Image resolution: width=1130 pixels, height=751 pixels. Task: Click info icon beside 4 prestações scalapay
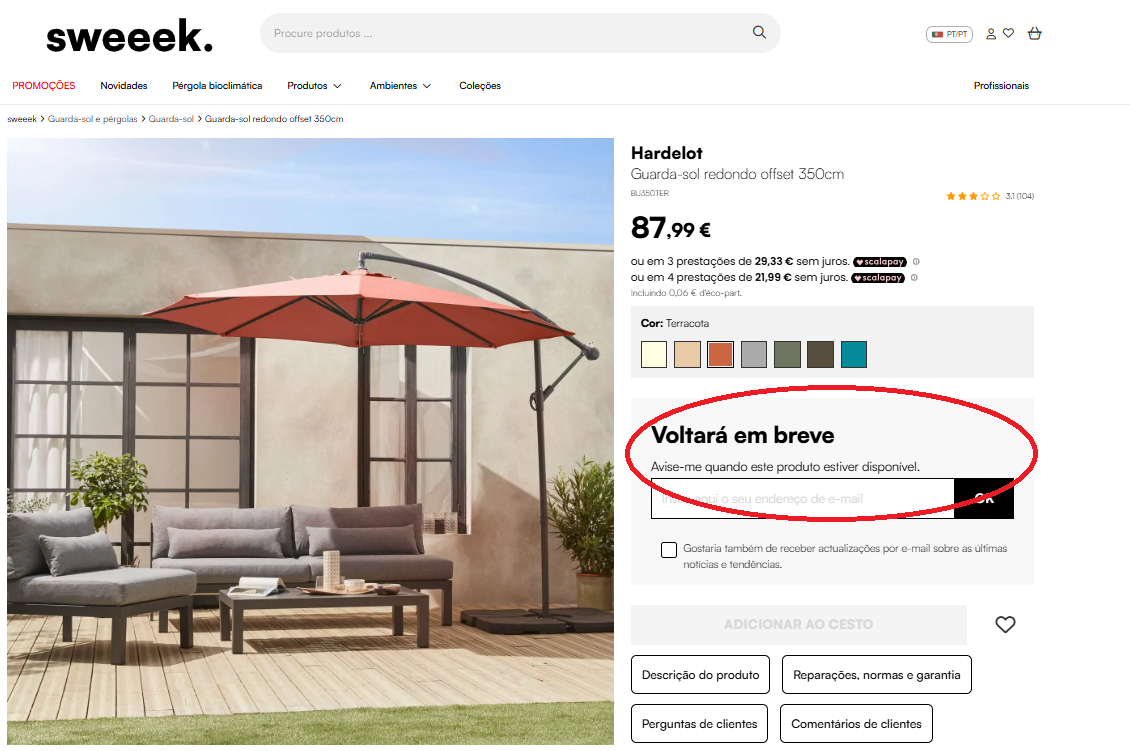click(x=914, y=277)
